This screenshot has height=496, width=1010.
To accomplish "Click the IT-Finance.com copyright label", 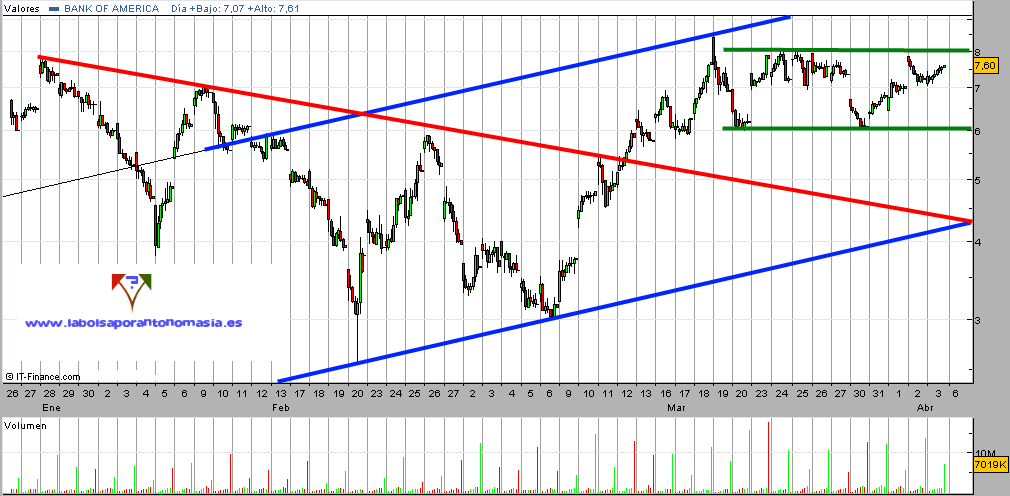I will pos(43,376).
